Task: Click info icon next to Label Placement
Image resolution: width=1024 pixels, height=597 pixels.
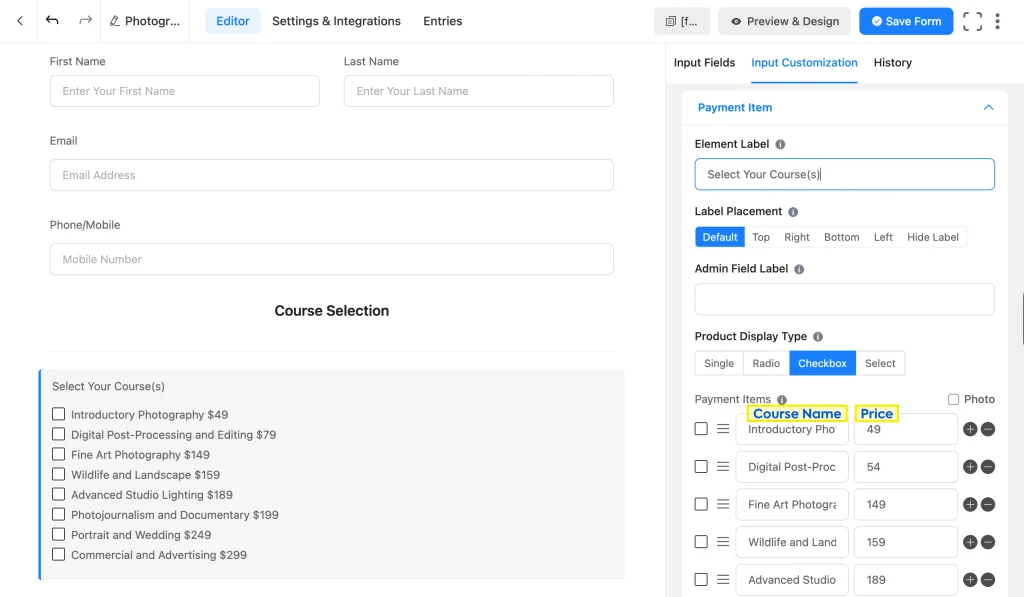Action: (x=793, y=212)
